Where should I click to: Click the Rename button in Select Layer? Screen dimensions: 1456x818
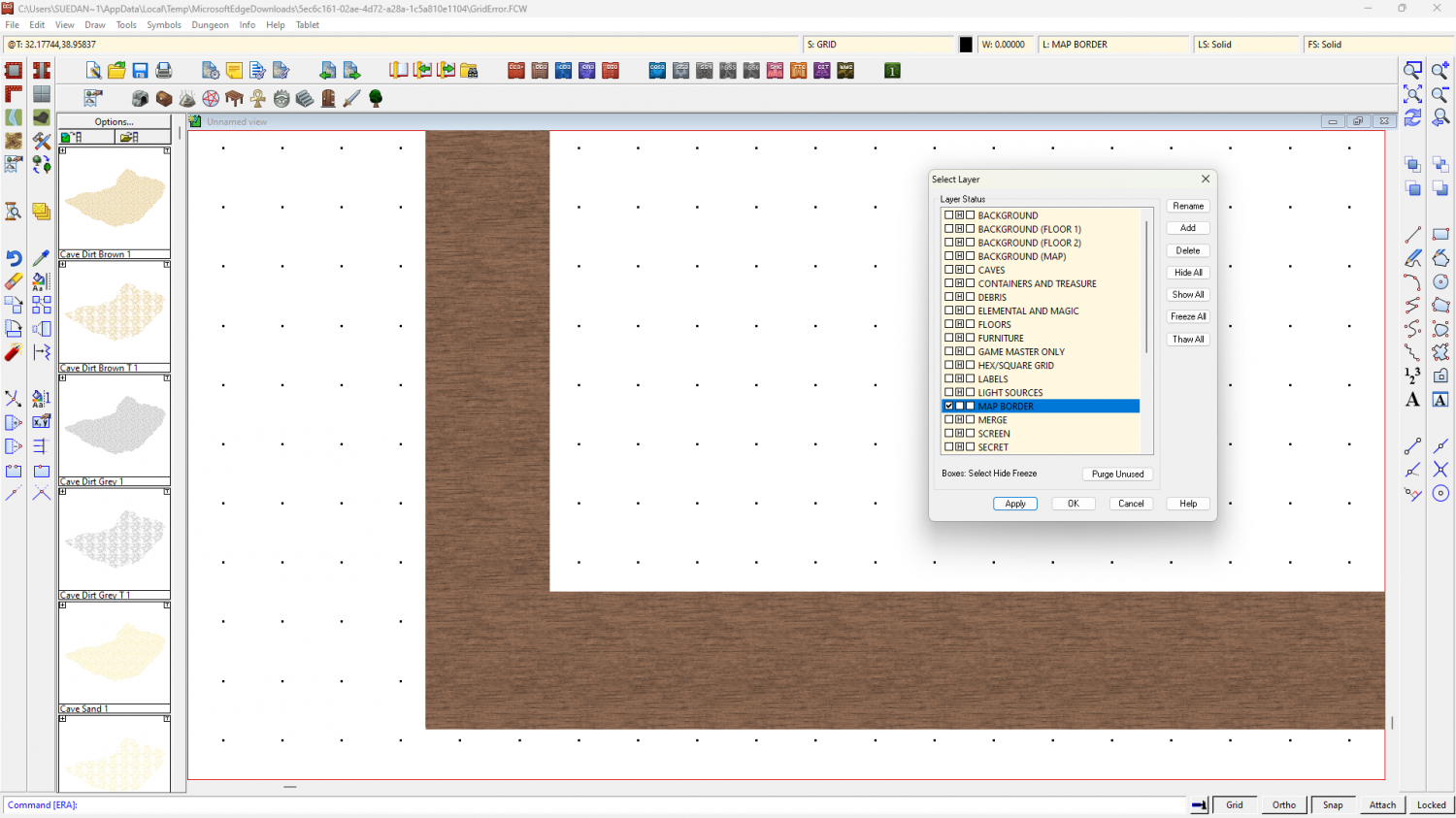coord(1188,206)
